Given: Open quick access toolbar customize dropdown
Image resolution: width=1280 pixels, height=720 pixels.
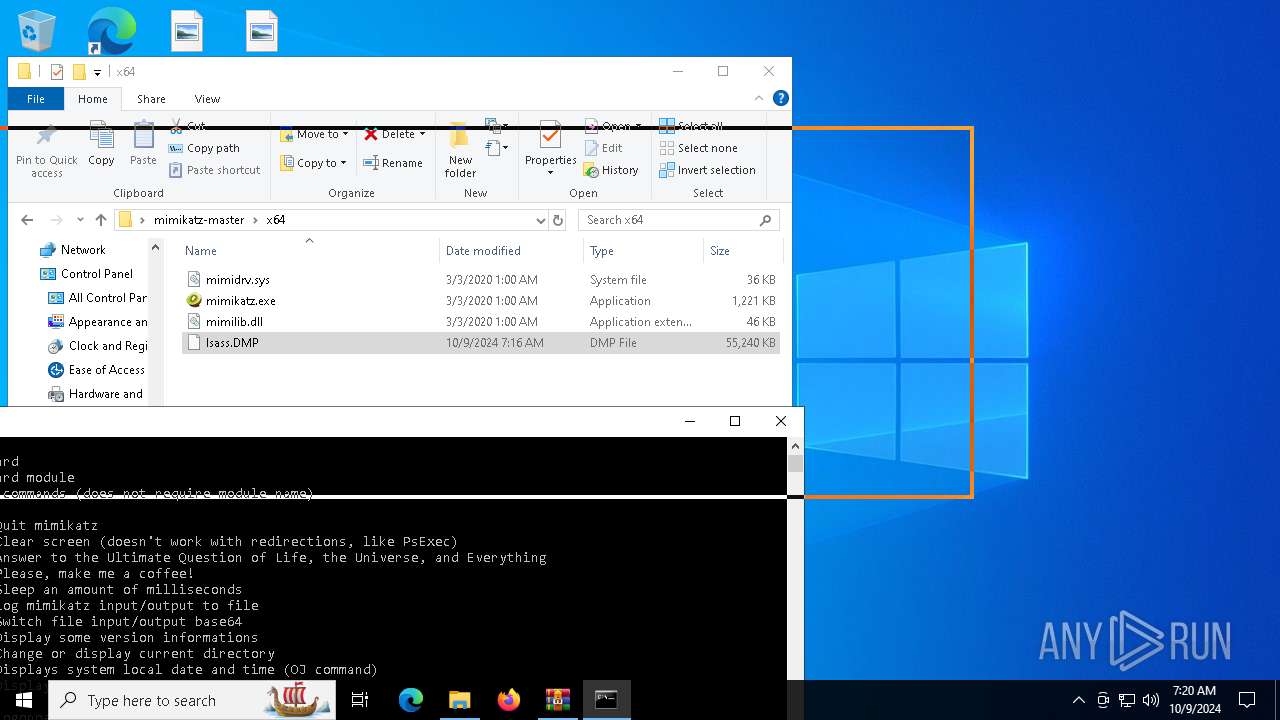Looking at the screenshot, I should click(97, 72).
